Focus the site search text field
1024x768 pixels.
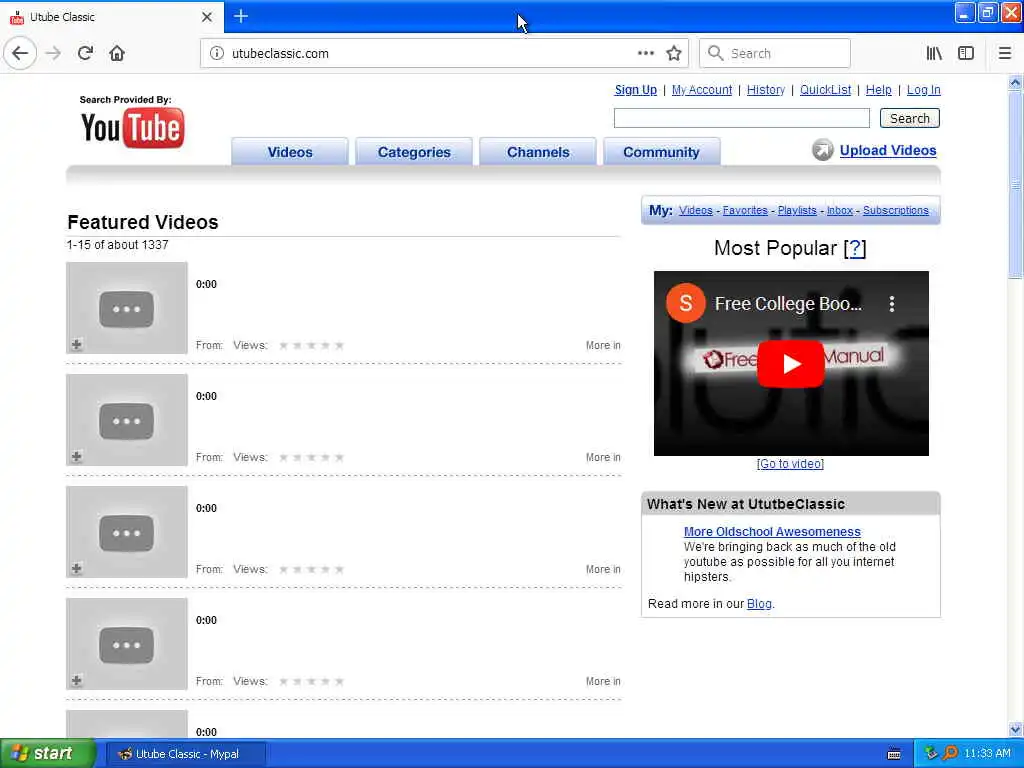point(742,118)
